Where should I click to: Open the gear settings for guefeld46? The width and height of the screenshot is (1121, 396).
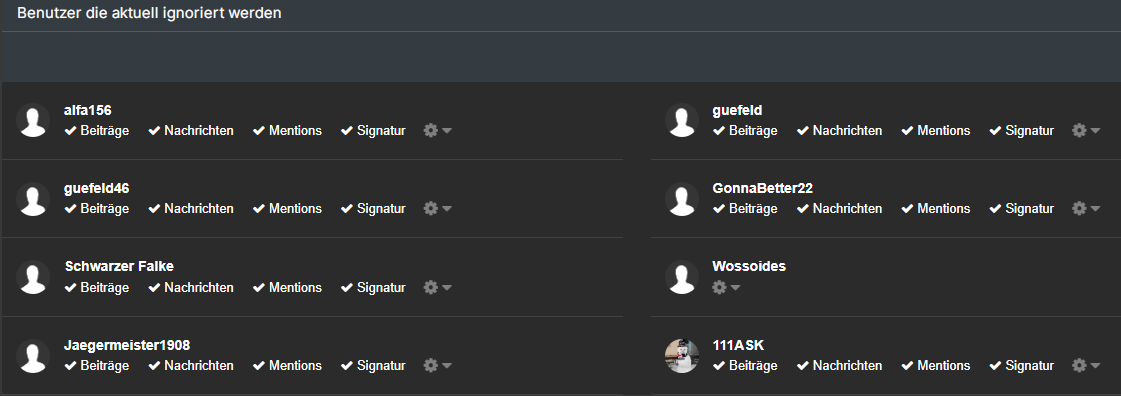(x=430, y=209)
